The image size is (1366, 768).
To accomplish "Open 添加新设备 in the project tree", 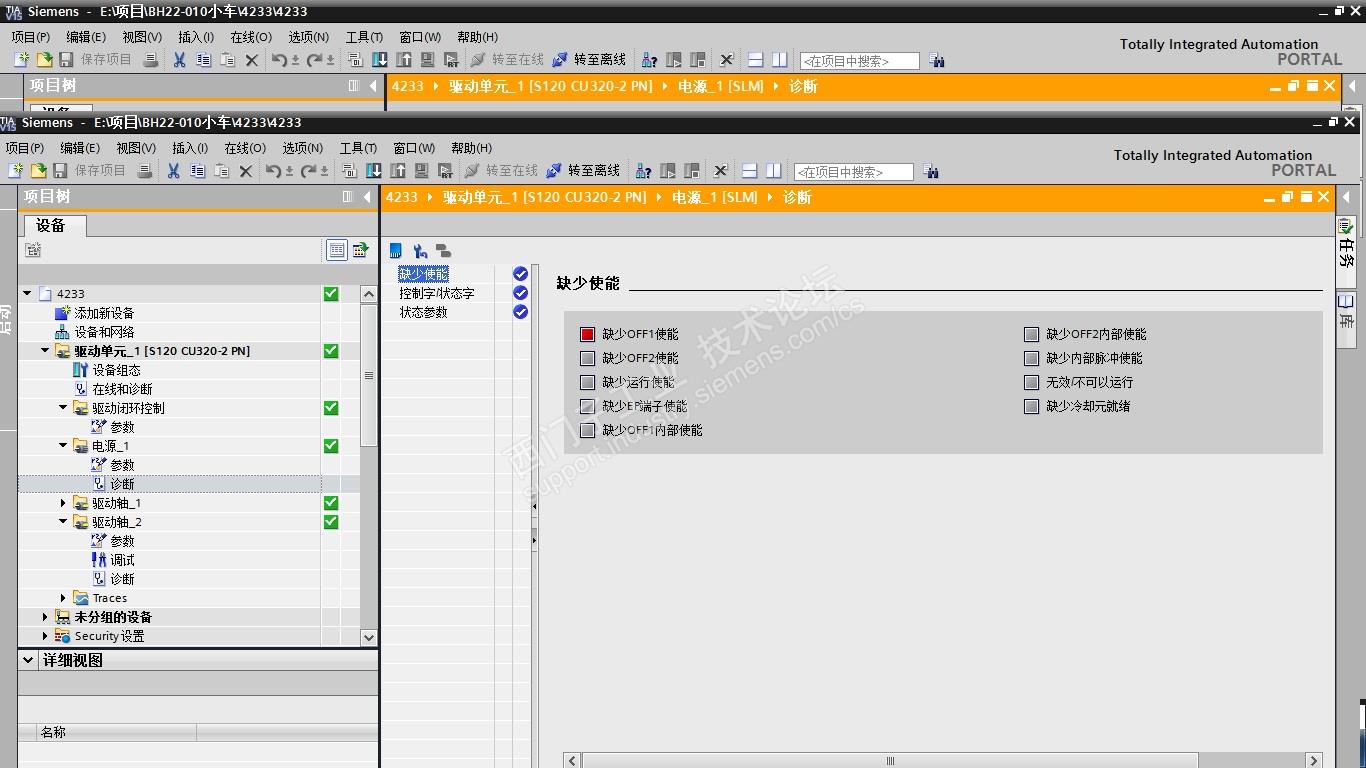I will pos(104,313).
